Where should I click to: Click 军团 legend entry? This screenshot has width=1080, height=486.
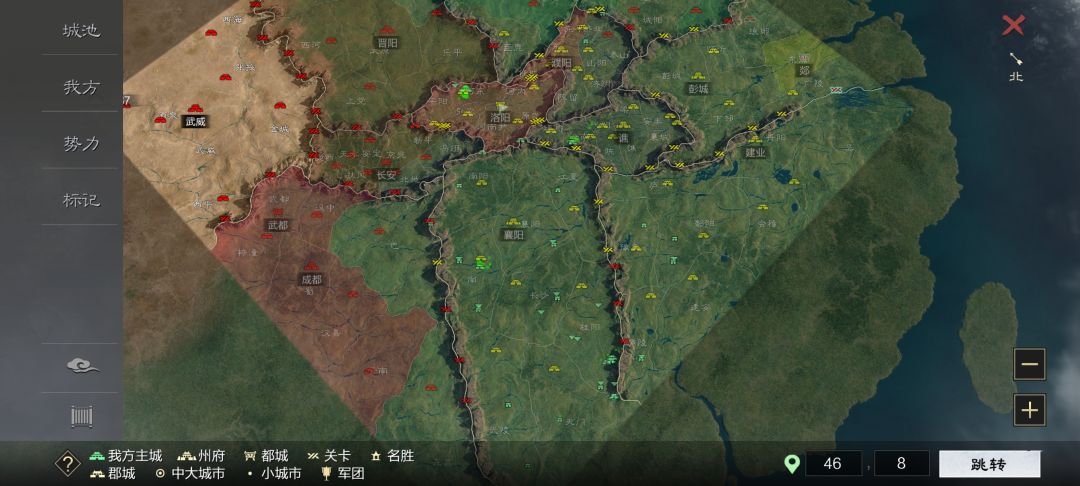coord(343,474)
